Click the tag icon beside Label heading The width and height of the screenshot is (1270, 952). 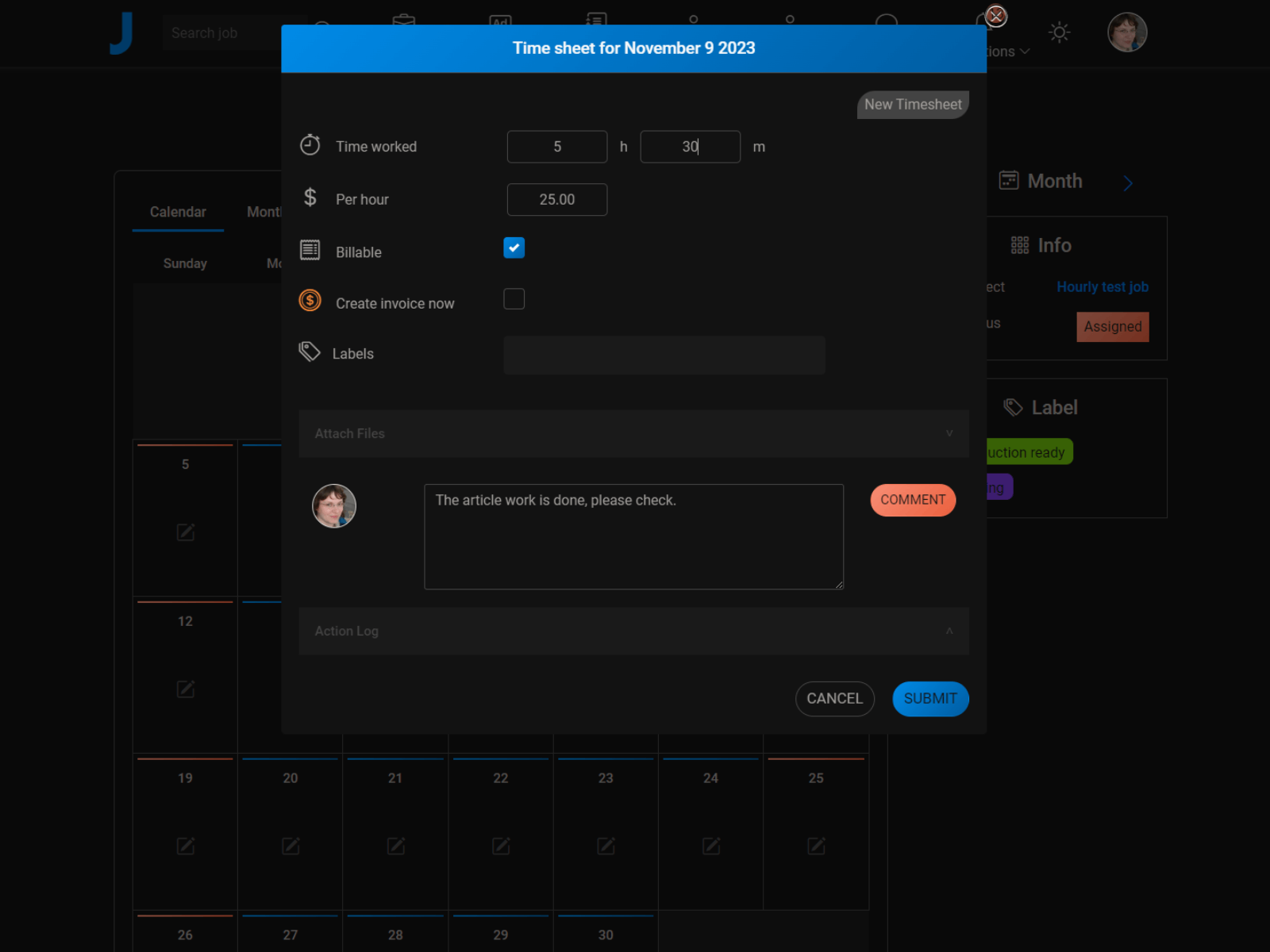[x=1013, y=407]
